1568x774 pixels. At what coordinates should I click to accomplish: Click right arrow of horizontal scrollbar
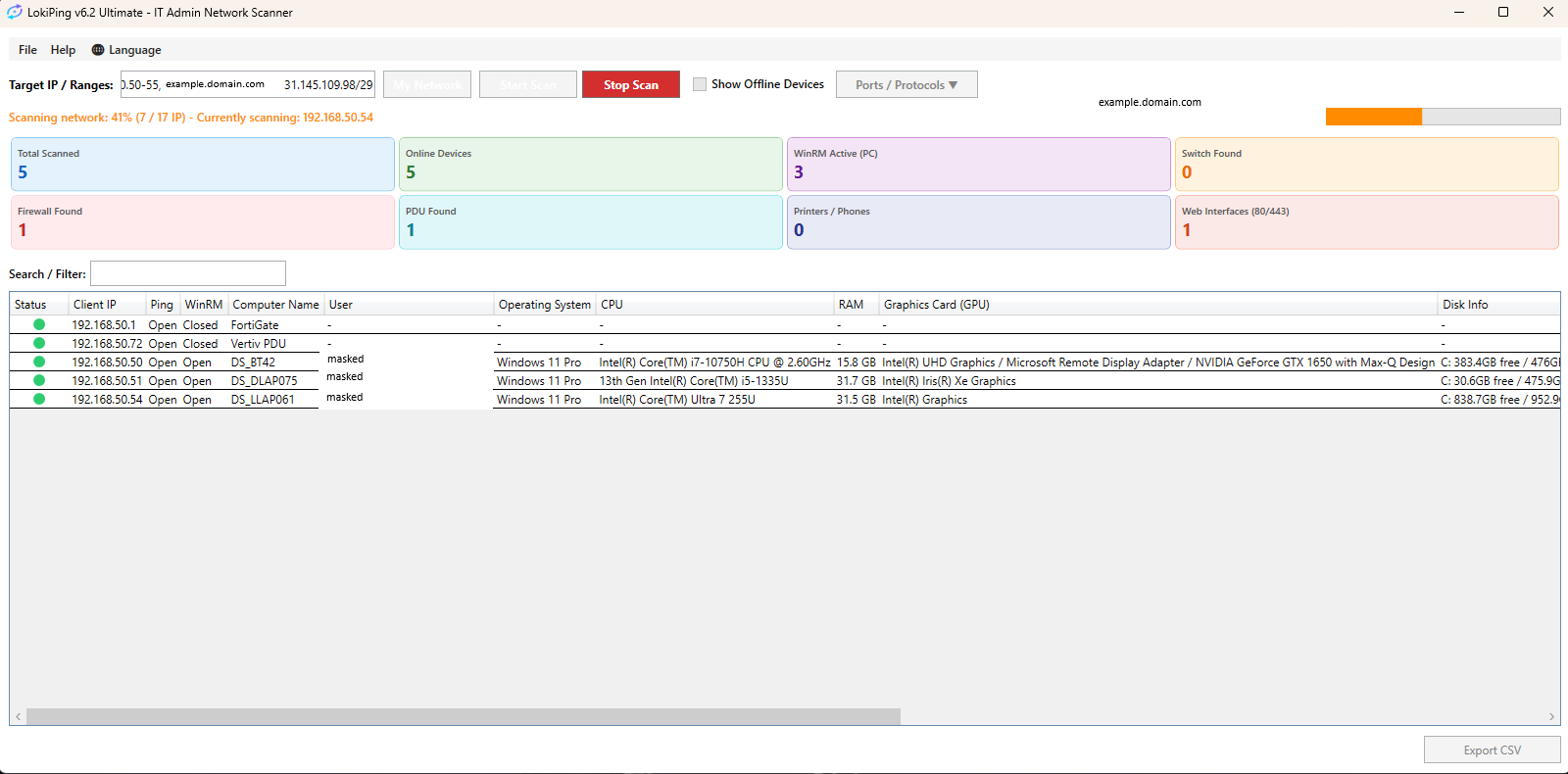pos(1551,716)
